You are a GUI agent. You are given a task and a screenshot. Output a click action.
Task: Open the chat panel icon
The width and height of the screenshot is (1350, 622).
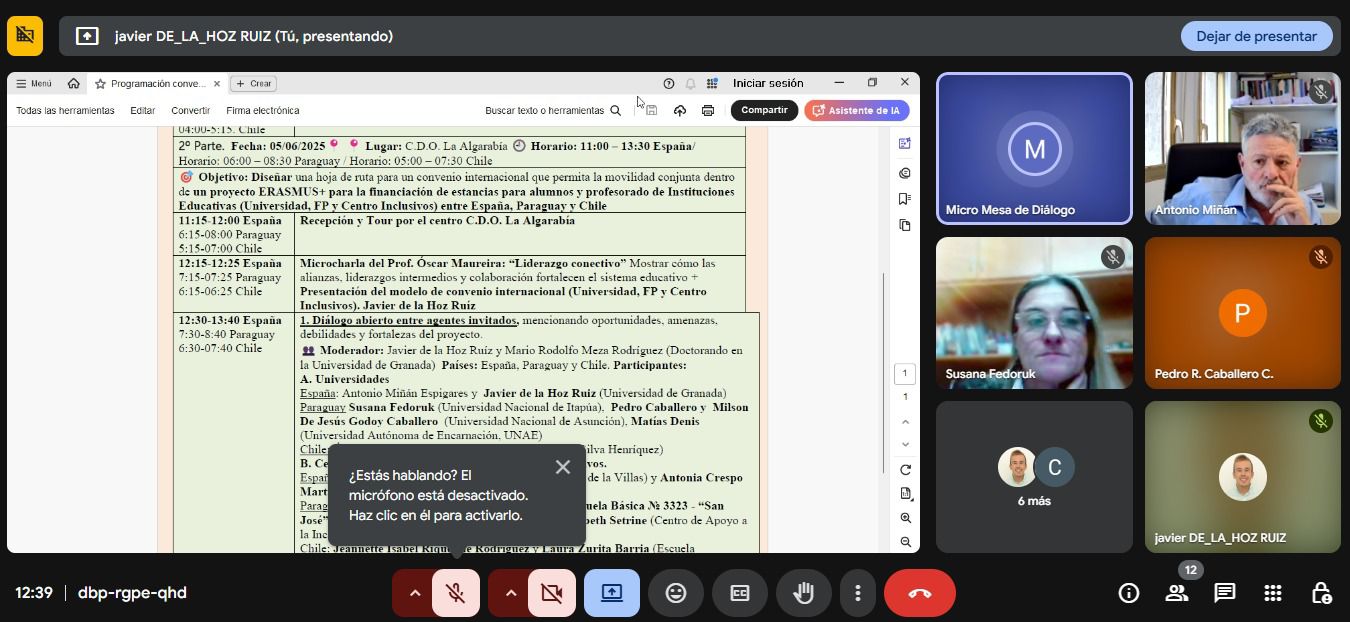(x=1224, y=593)
